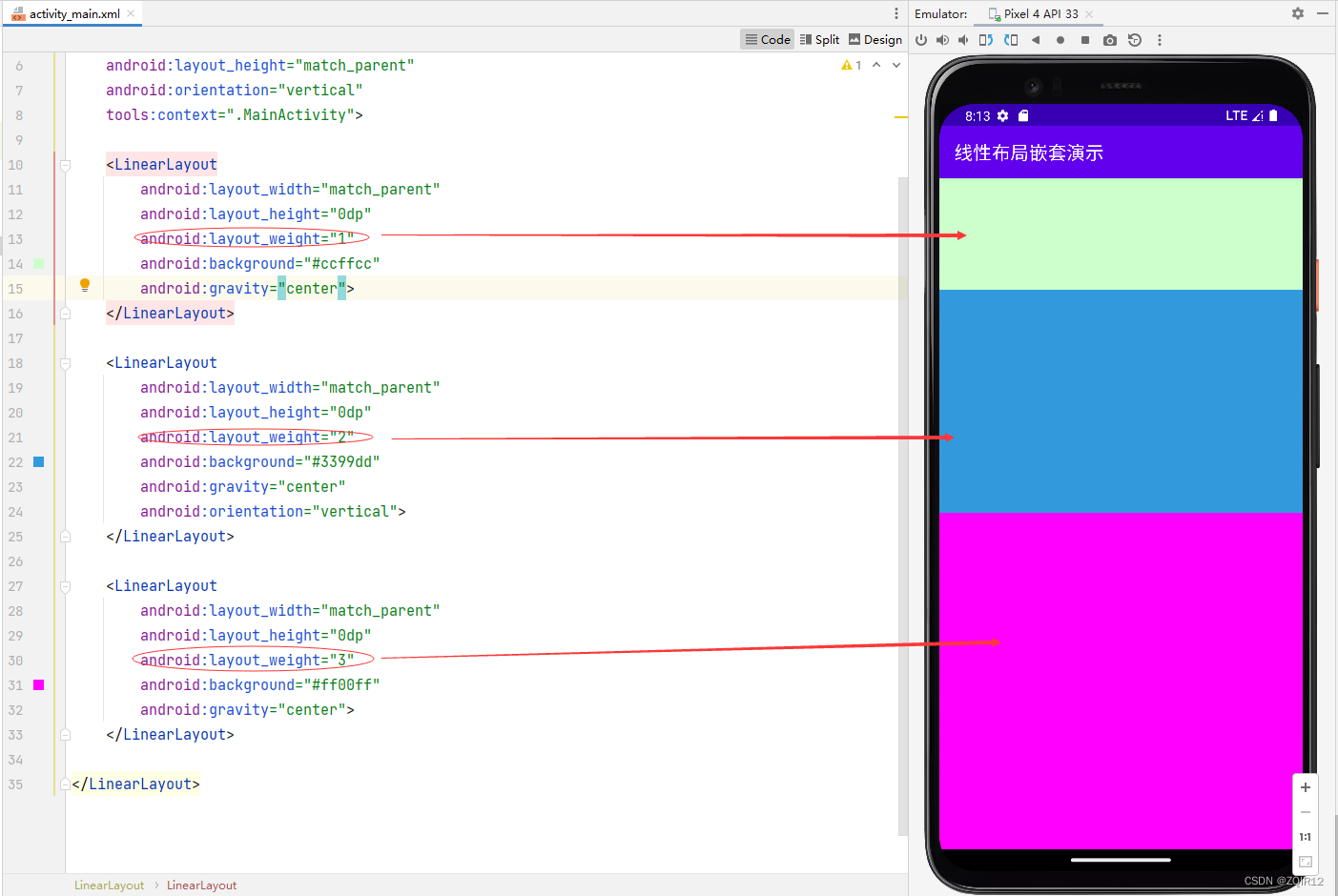1338x896 pixels.
Task: Close the activity_main.xml tab
Action: click(132, 13)
